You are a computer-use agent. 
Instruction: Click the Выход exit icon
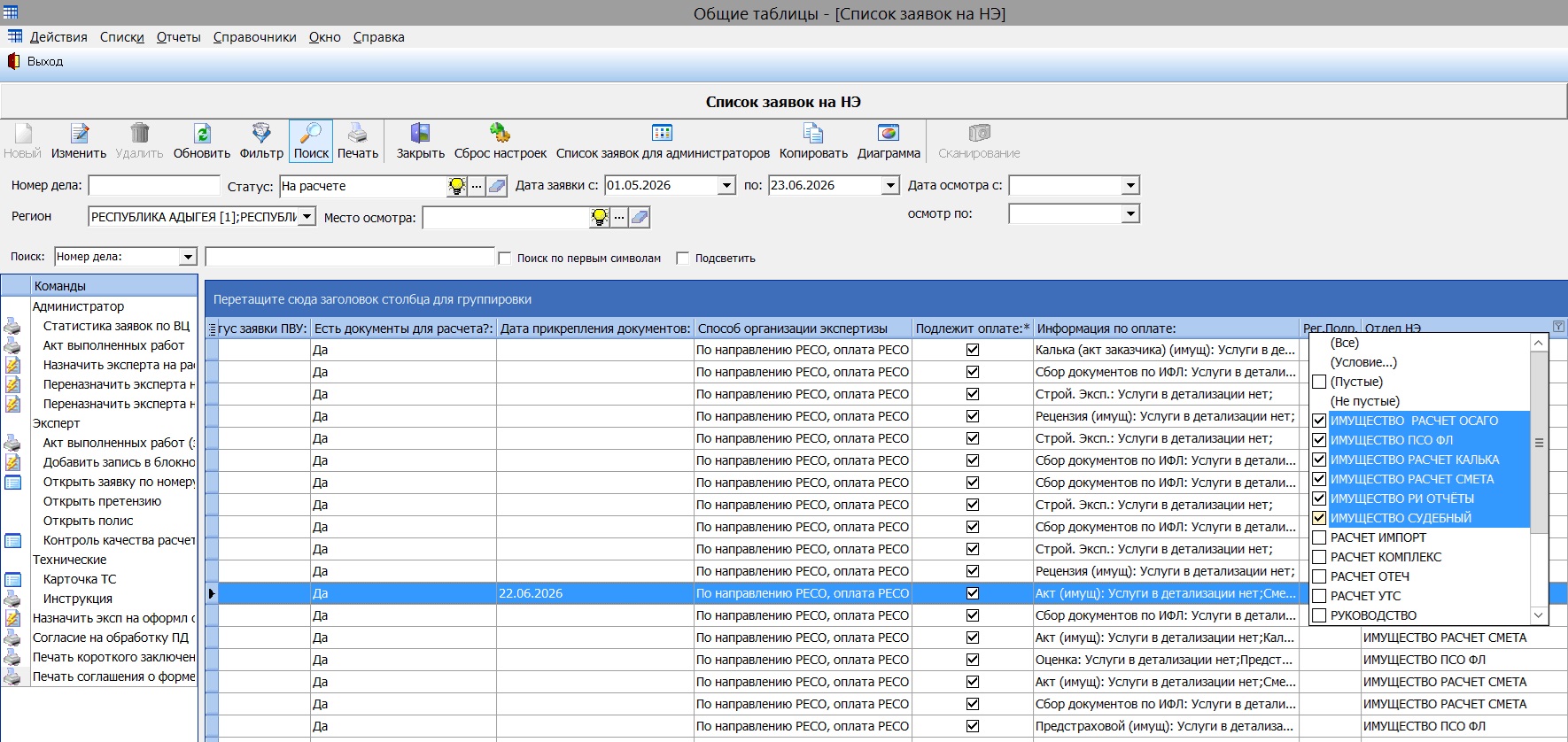13,61
